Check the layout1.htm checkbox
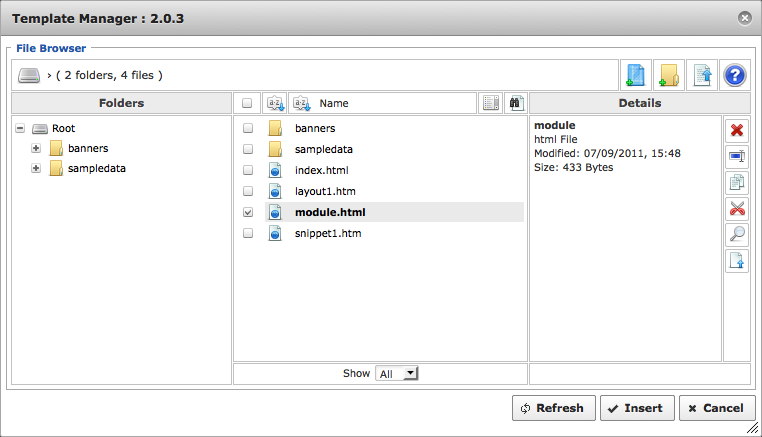 click(x=248, y=191)
